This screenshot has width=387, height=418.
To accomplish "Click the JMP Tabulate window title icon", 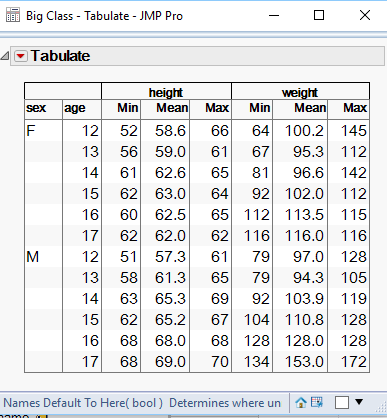I will tap(13, 15).
